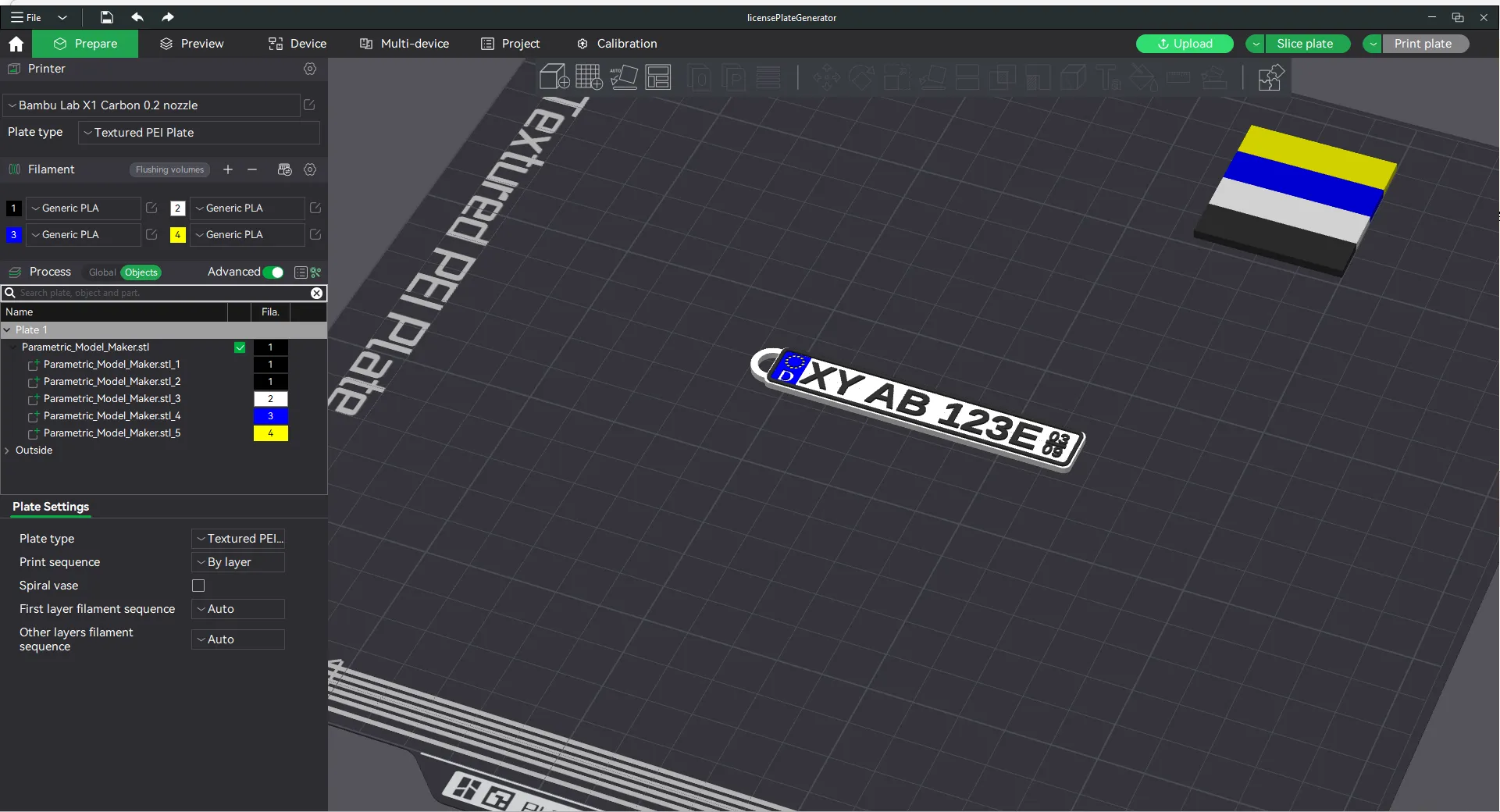Click the Slice plate button

(x=1305, y=44)
